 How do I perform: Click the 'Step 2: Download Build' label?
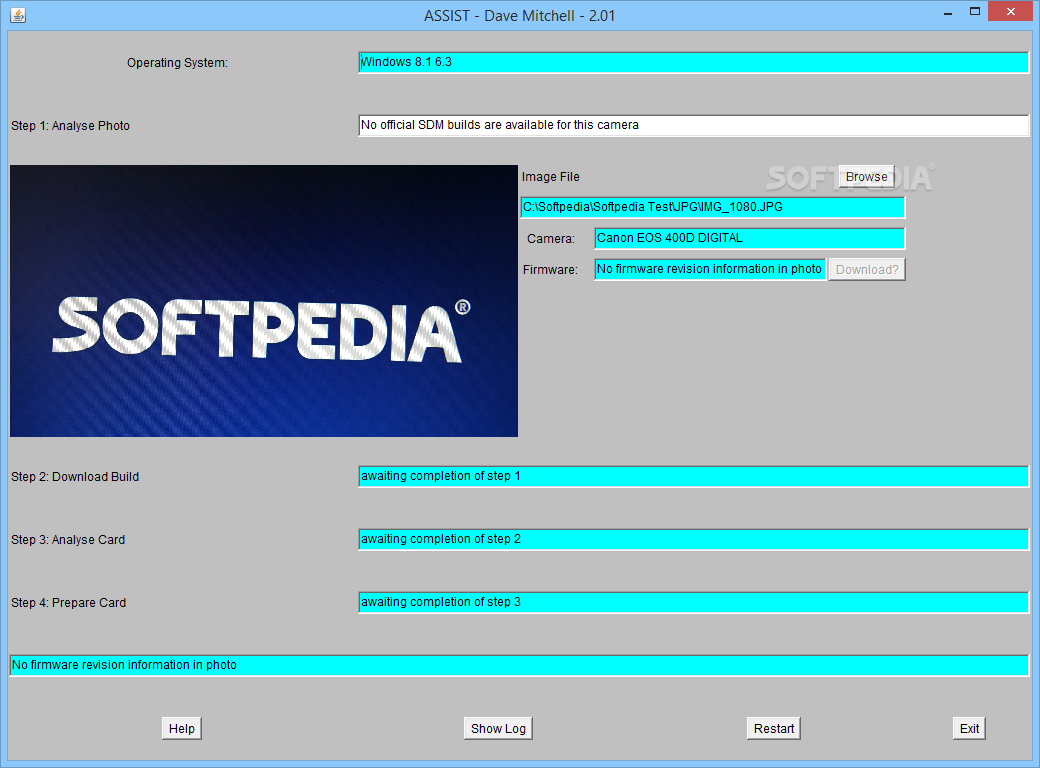pyautogui.click(x=75, y=476)
